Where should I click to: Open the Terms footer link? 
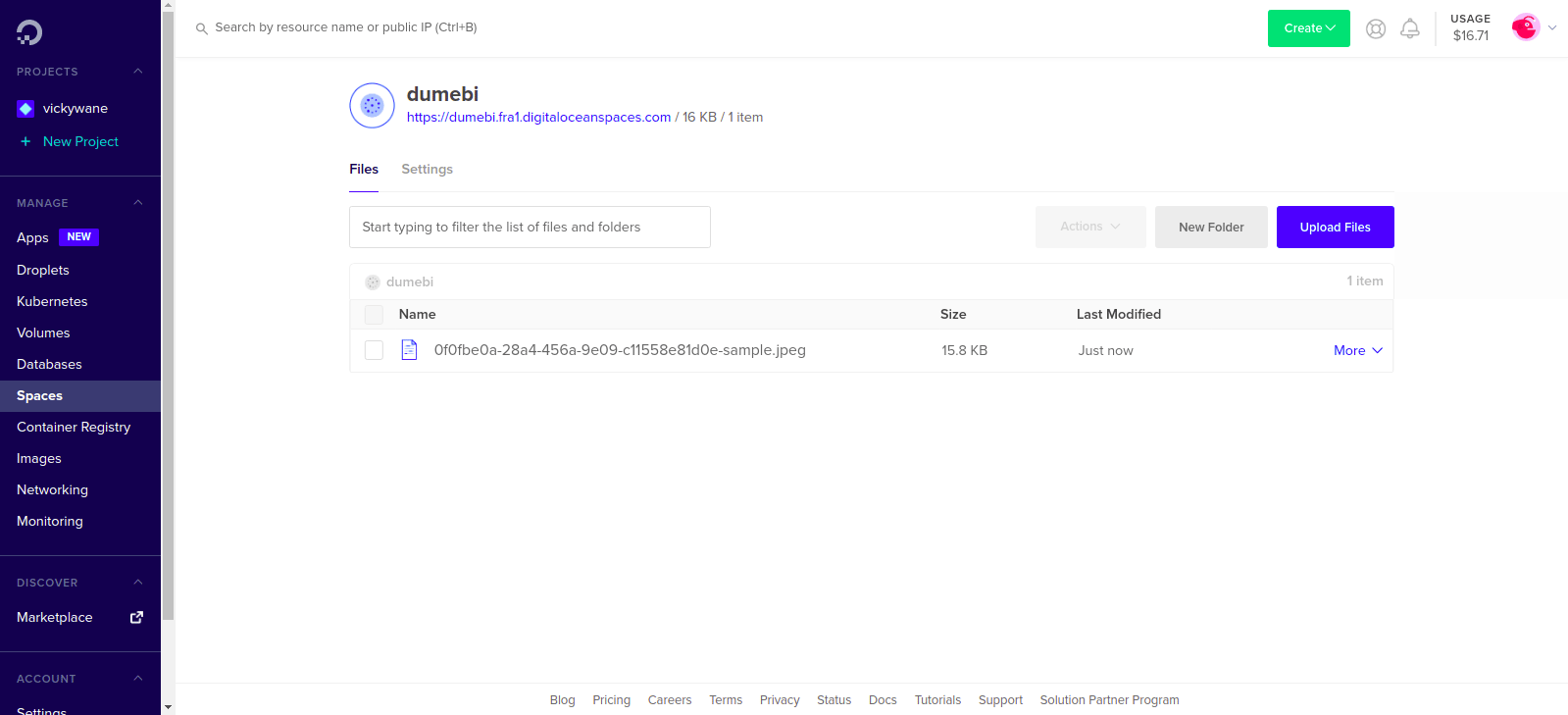(726, 700)
